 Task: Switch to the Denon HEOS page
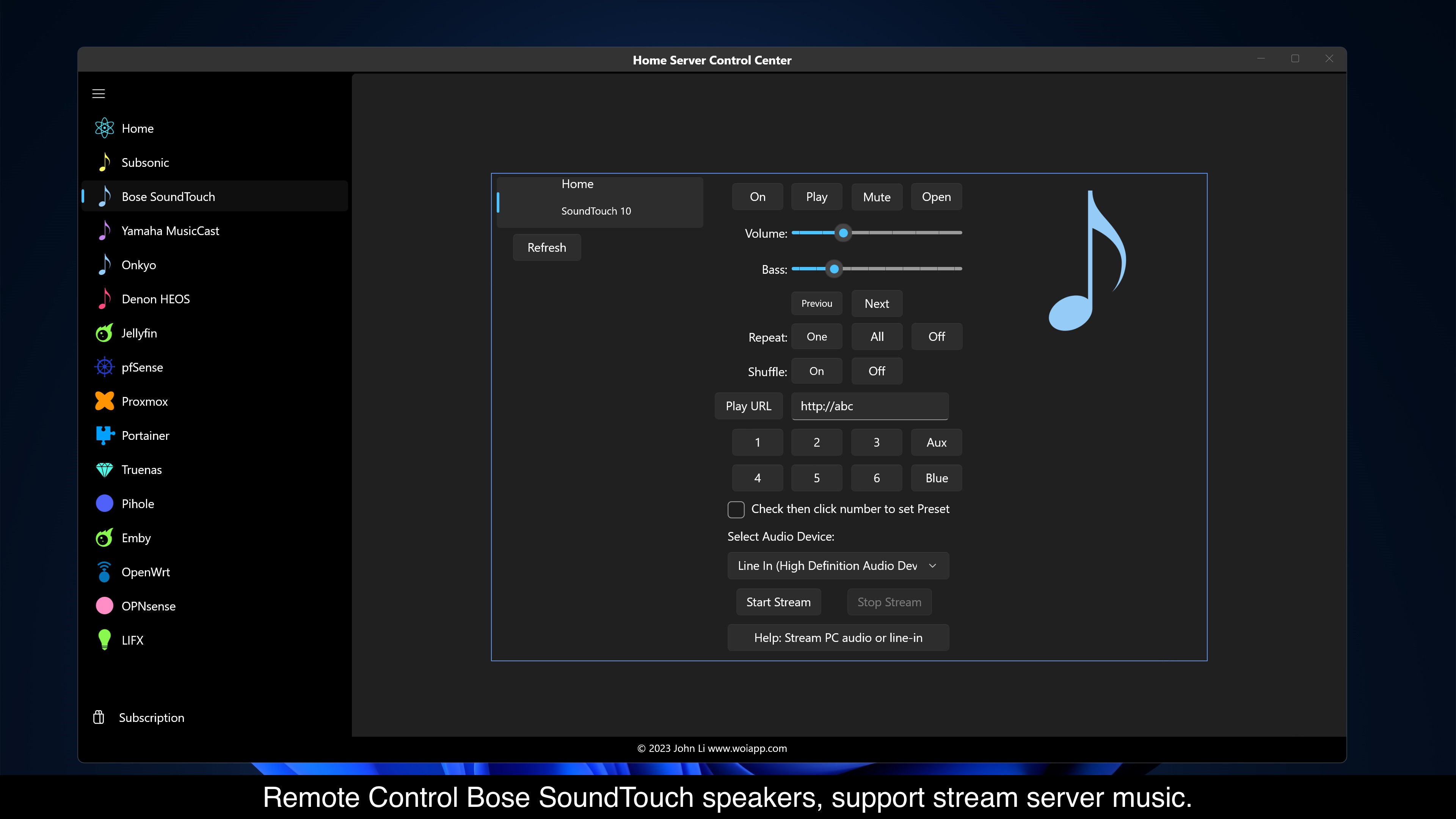(155, 299)
